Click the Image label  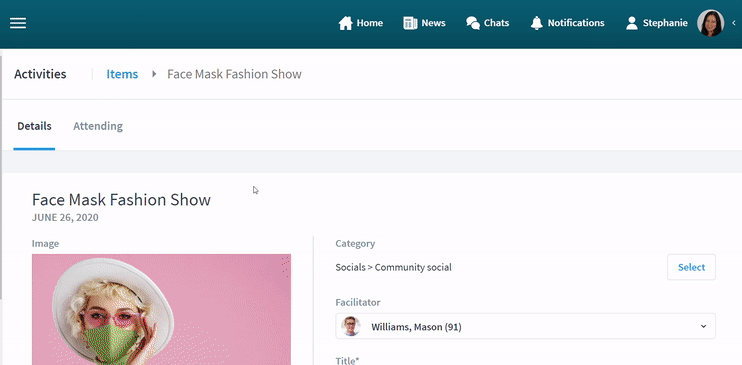(45, 243)
